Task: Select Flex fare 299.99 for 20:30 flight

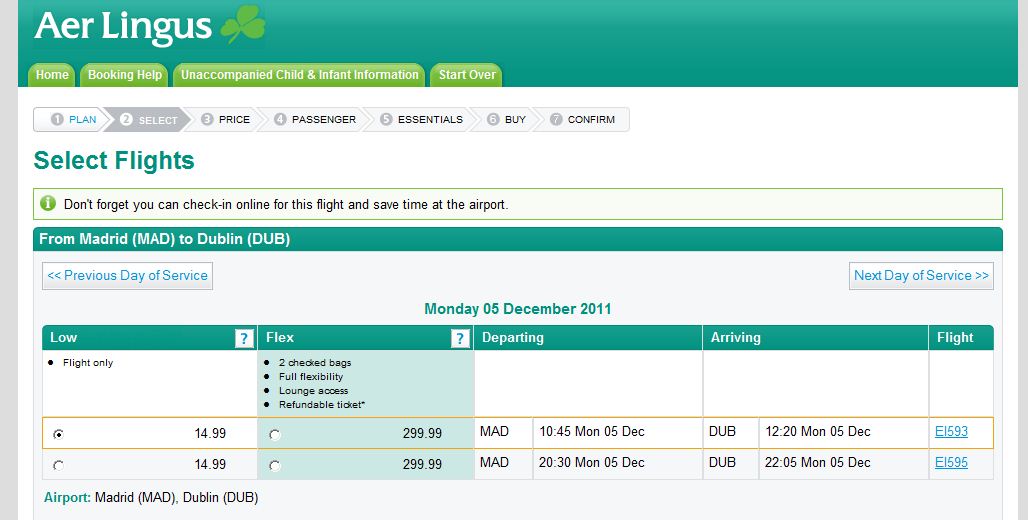Action: pyautogui.click(x=275, y=466)
